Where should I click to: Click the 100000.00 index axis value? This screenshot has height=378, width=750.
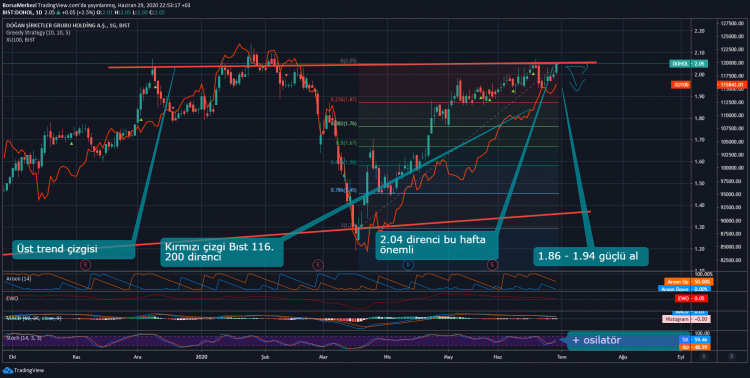tap(731, 168)
